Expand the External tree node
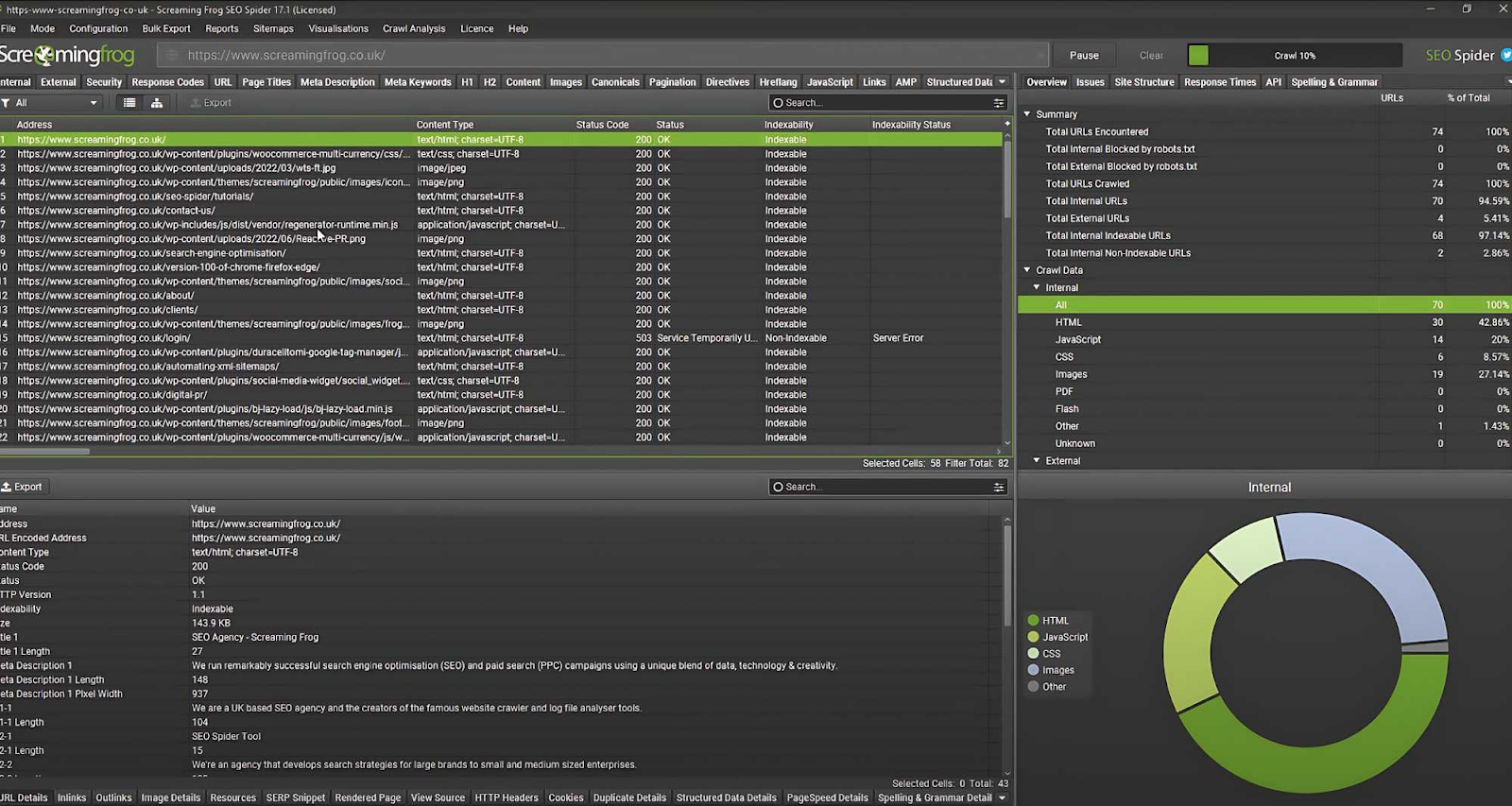Screen dimensions: 1512x806 click(x=1037, y=461)
